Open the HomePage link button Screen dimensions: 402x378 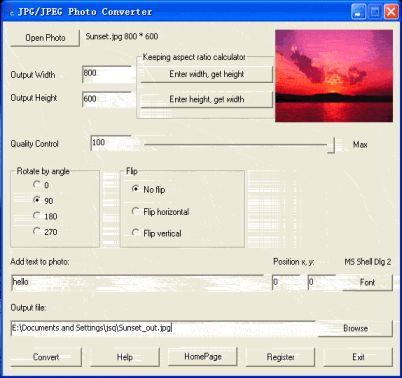203,357
